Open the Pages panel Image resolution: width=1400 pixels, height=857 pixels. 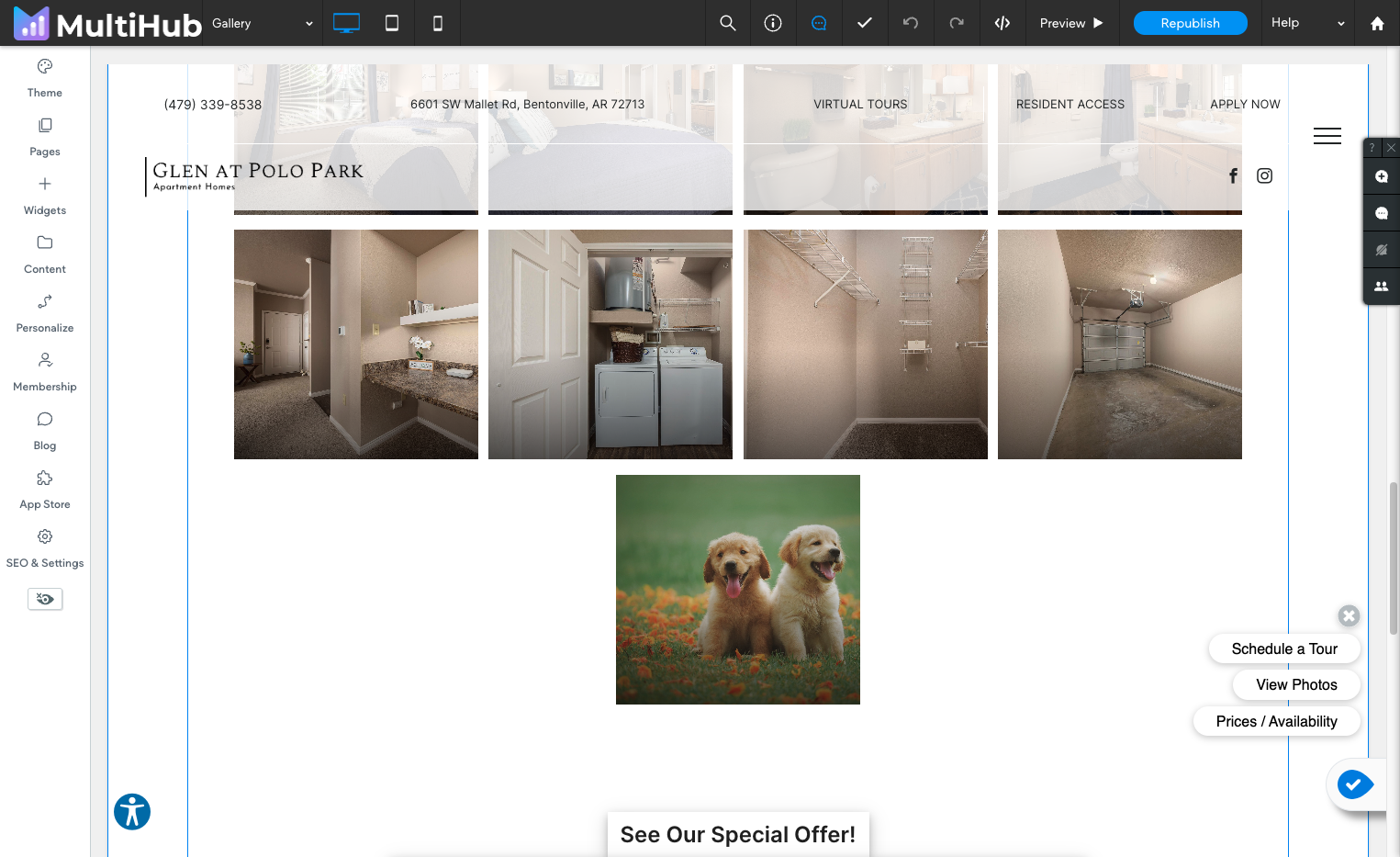(45, 137)
